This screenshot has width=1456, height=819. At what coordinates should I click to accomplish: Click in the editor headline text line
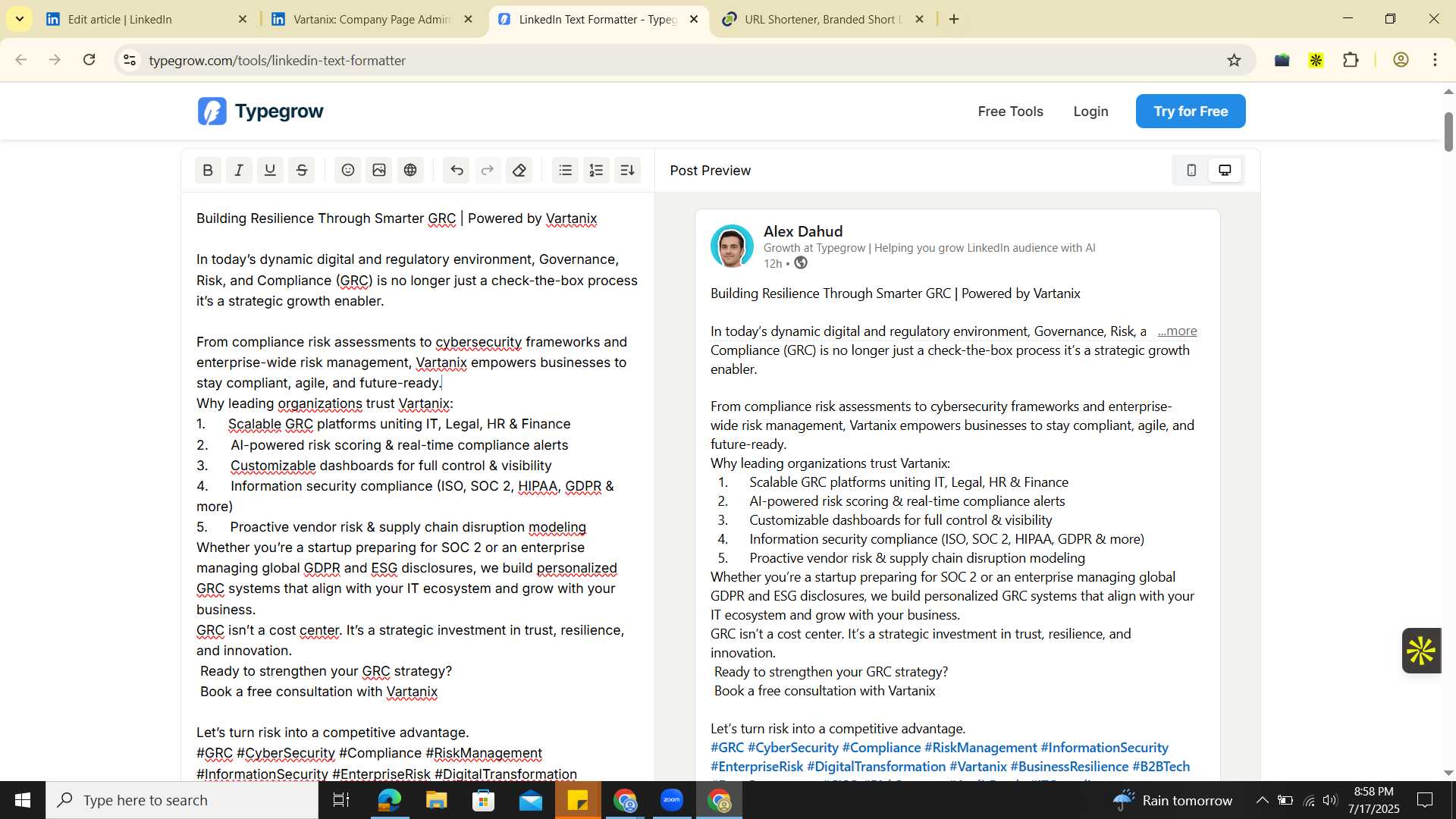pyautogui.click(x=397, y=218)
